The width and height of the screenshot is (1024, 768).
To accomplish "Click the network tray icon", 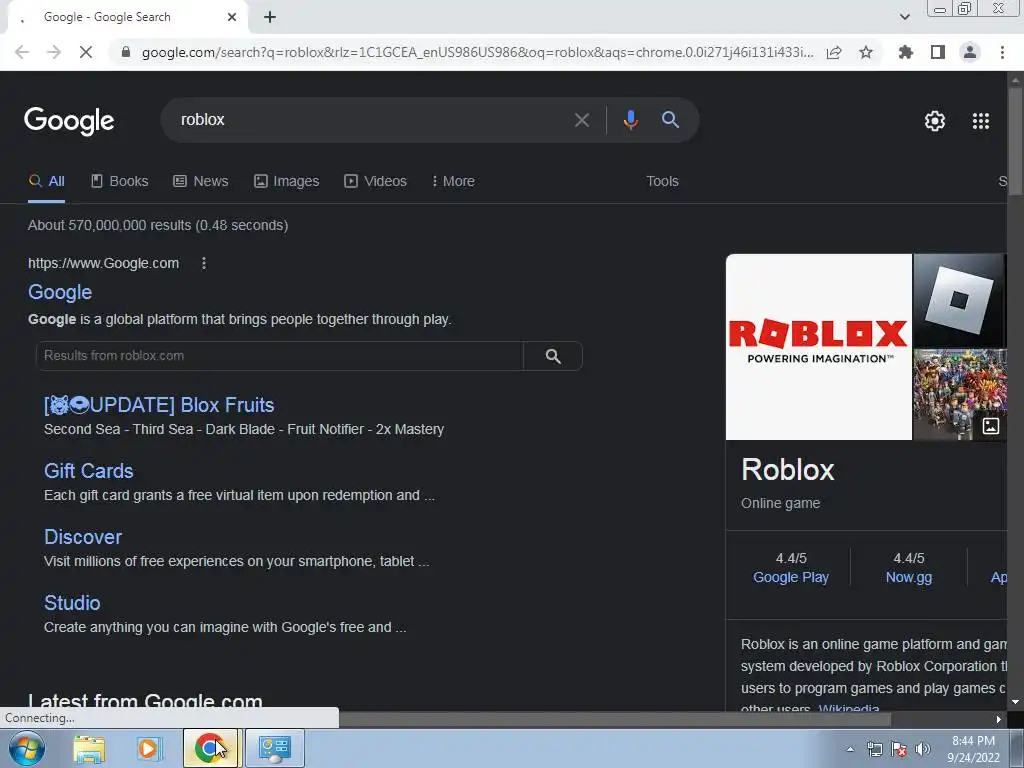I will pos(874,749).
